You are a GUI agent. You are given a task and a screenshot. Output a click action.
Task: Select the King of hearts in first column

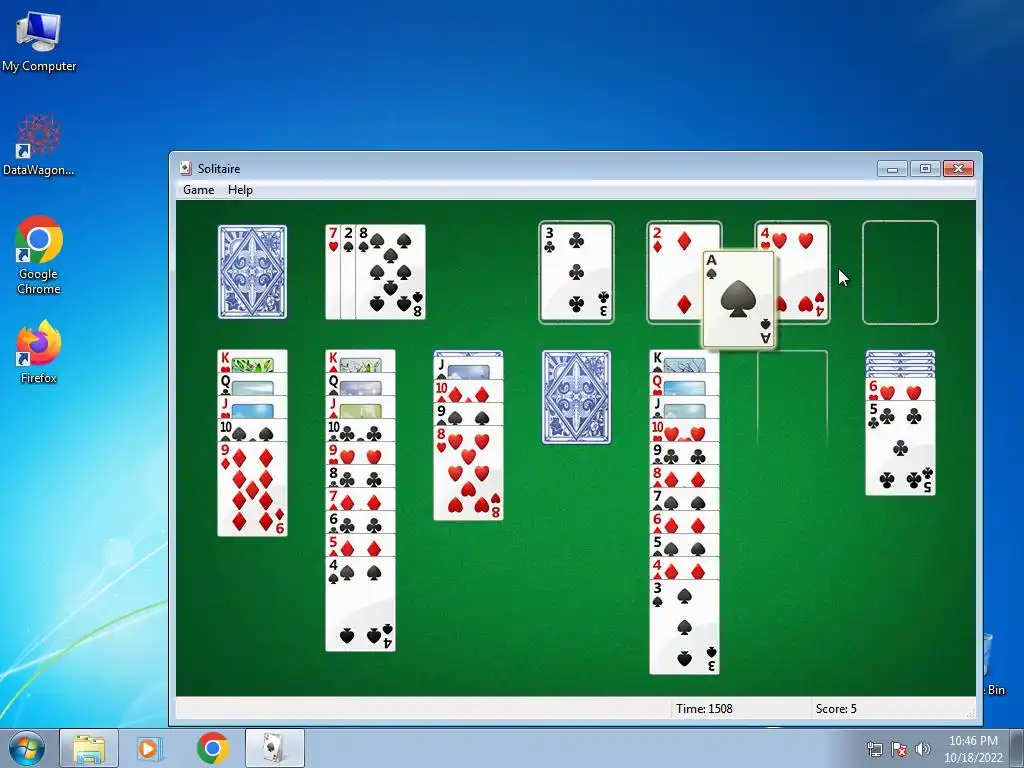[252, 361]
